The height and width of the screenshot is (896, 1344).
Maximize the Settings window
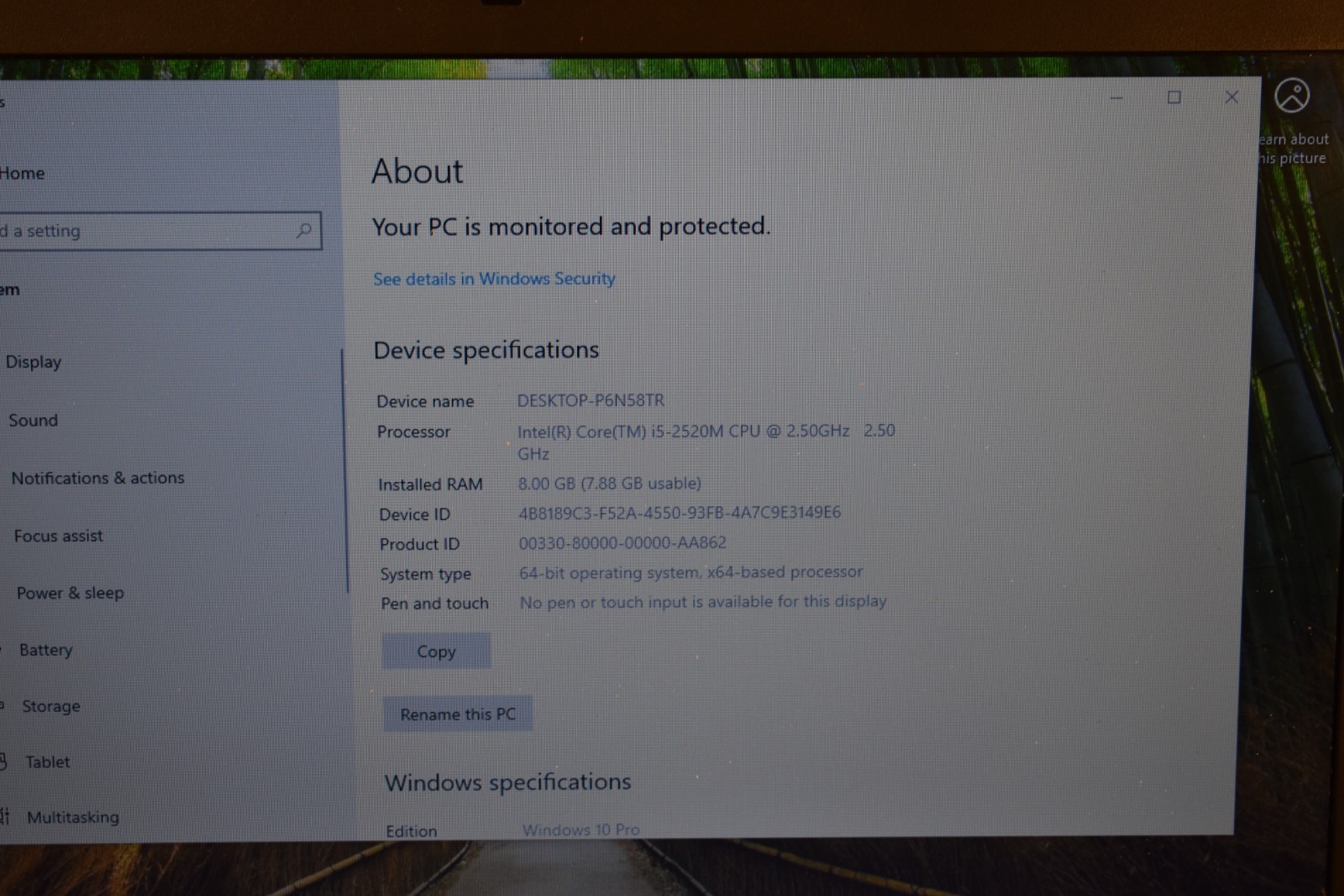pyautogui.click(x=1174, y=97)
